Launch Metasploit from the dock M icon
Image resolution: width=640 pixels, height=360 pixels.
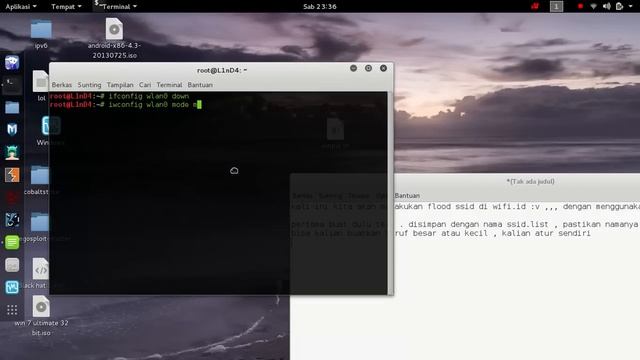tap(12, 129)
